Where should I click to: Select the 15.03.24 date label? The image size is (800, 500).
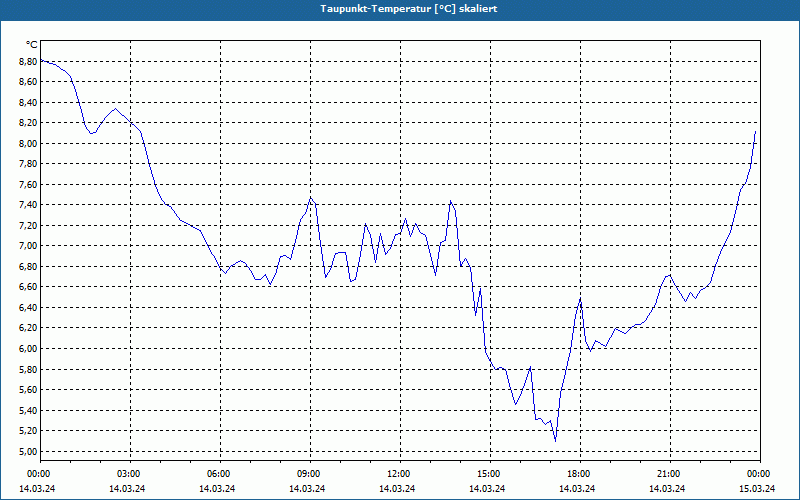[757, 488]
